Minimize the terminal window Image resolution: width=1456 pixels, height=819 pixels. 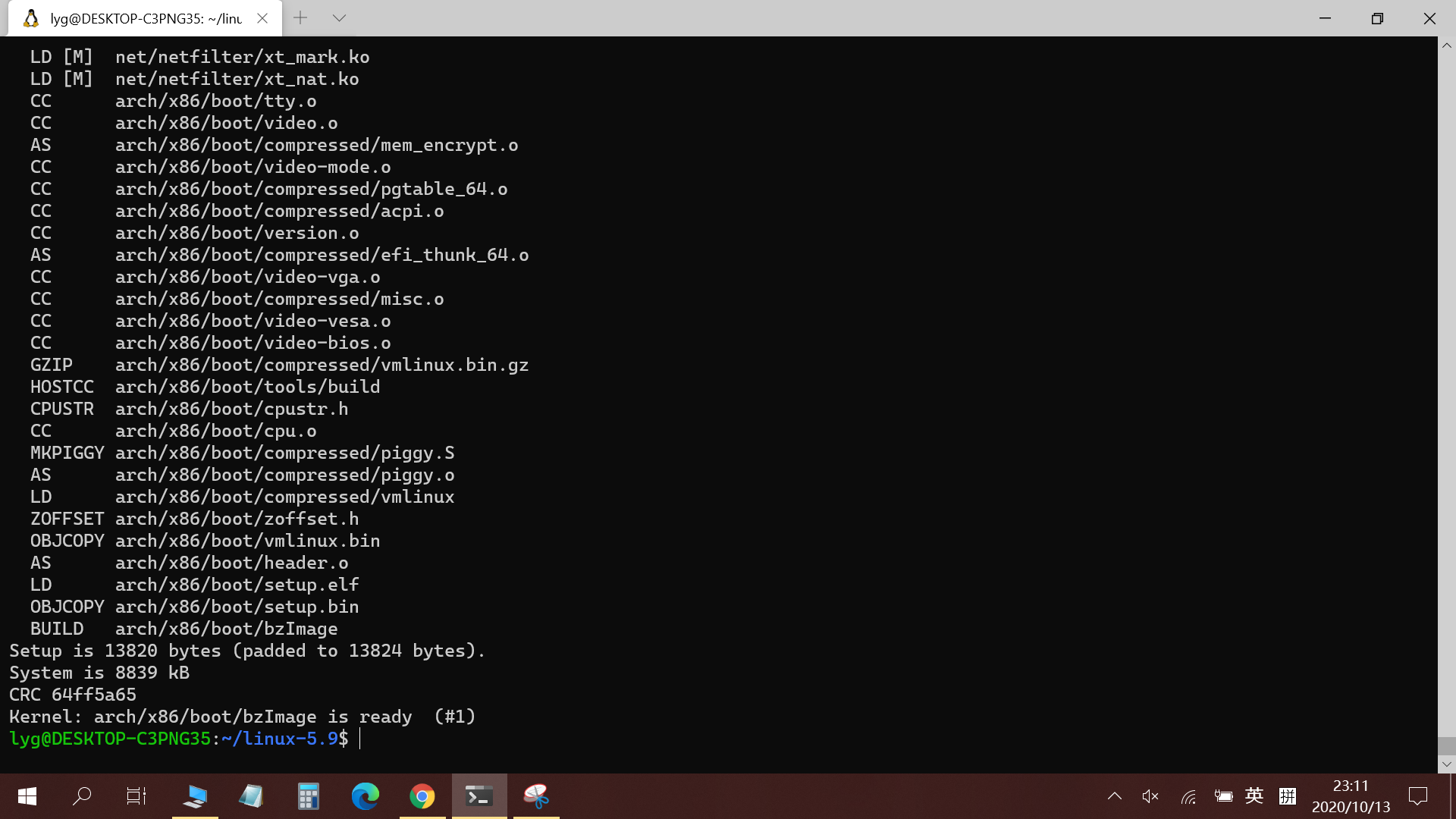[x=1326, y=18]
